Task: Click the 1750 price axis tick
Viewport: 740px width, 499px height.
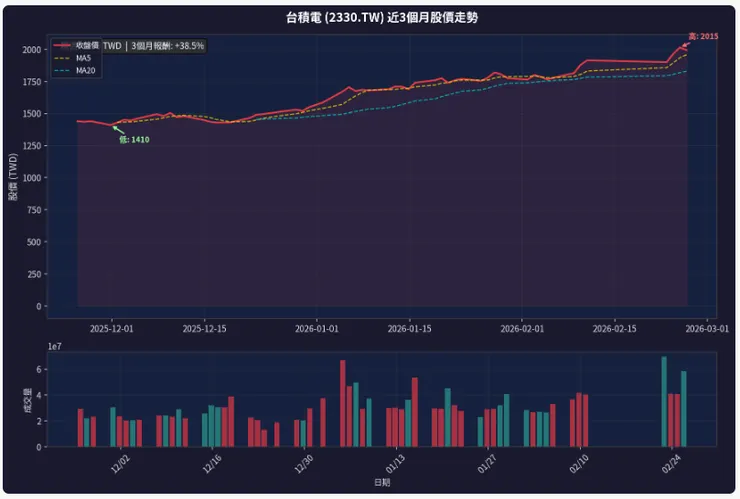Action: pos(32,82)
